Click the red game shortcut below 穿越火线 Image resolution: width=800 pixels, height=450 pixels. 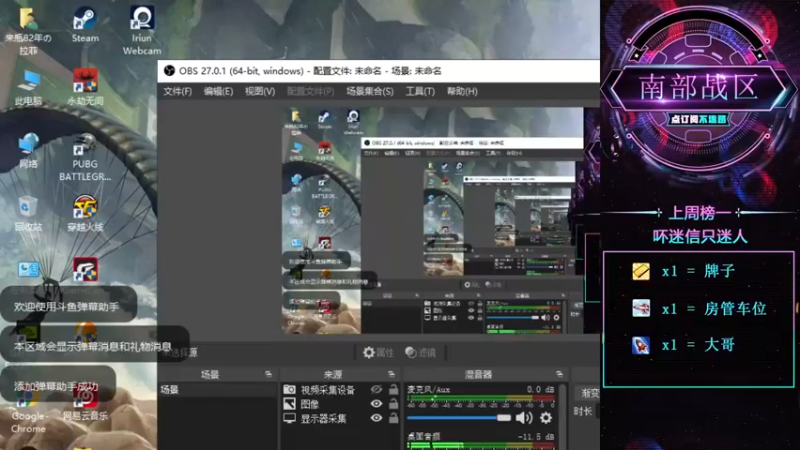coord(85,269)
